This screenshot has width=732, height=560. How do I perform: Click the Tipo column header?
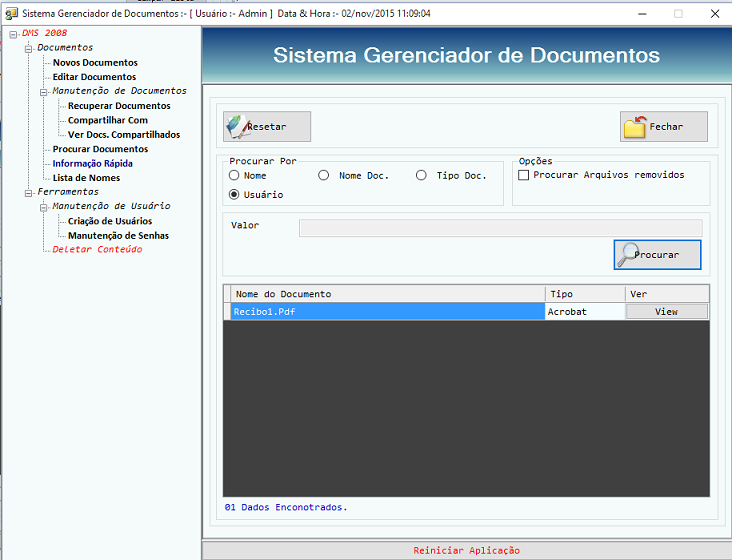pyautogui.click(x=585, y=294)
